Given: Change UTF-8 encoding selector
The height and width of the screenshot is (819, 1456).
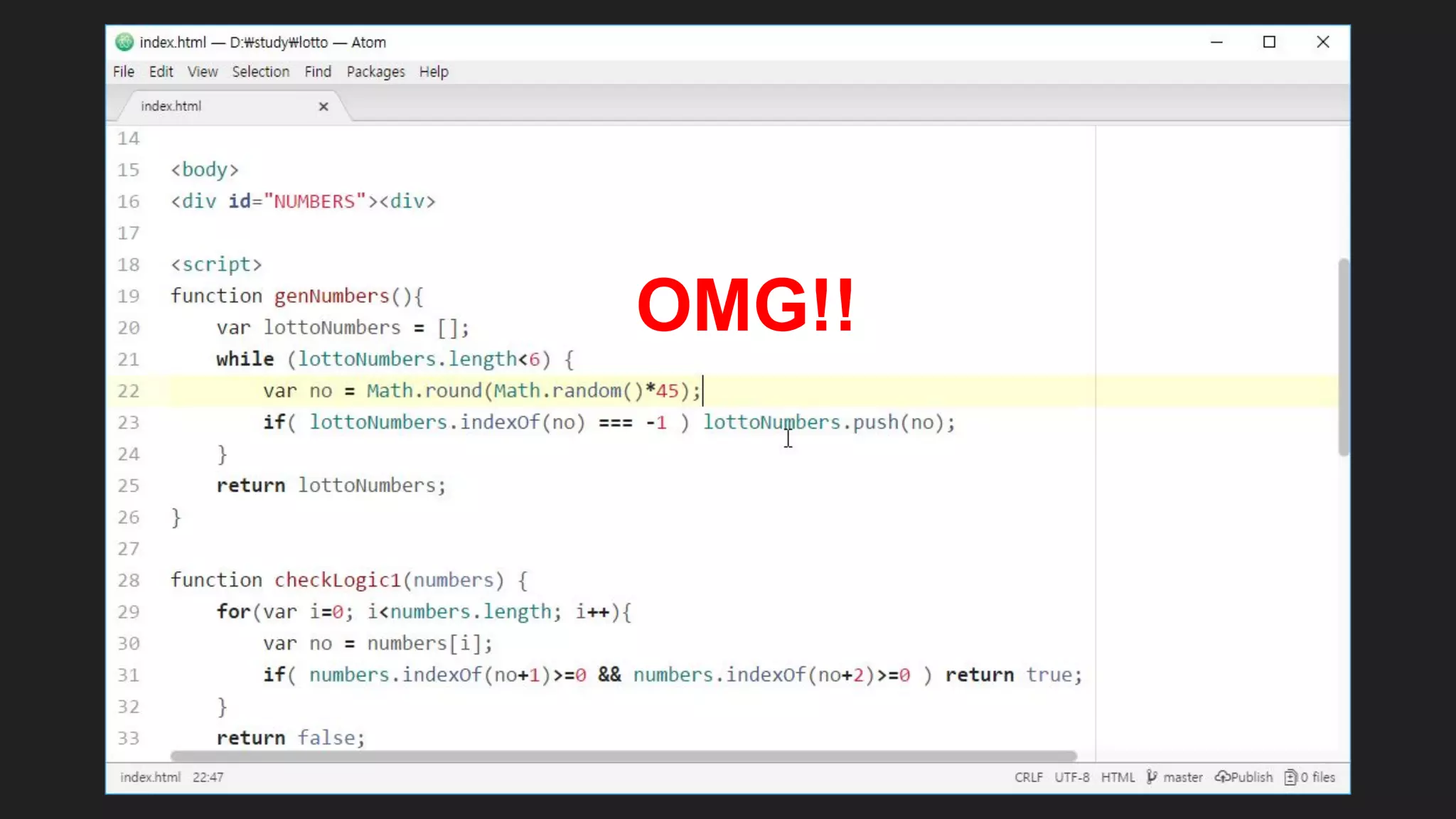Looking at the screenshot, I should tap(1071, 777).
